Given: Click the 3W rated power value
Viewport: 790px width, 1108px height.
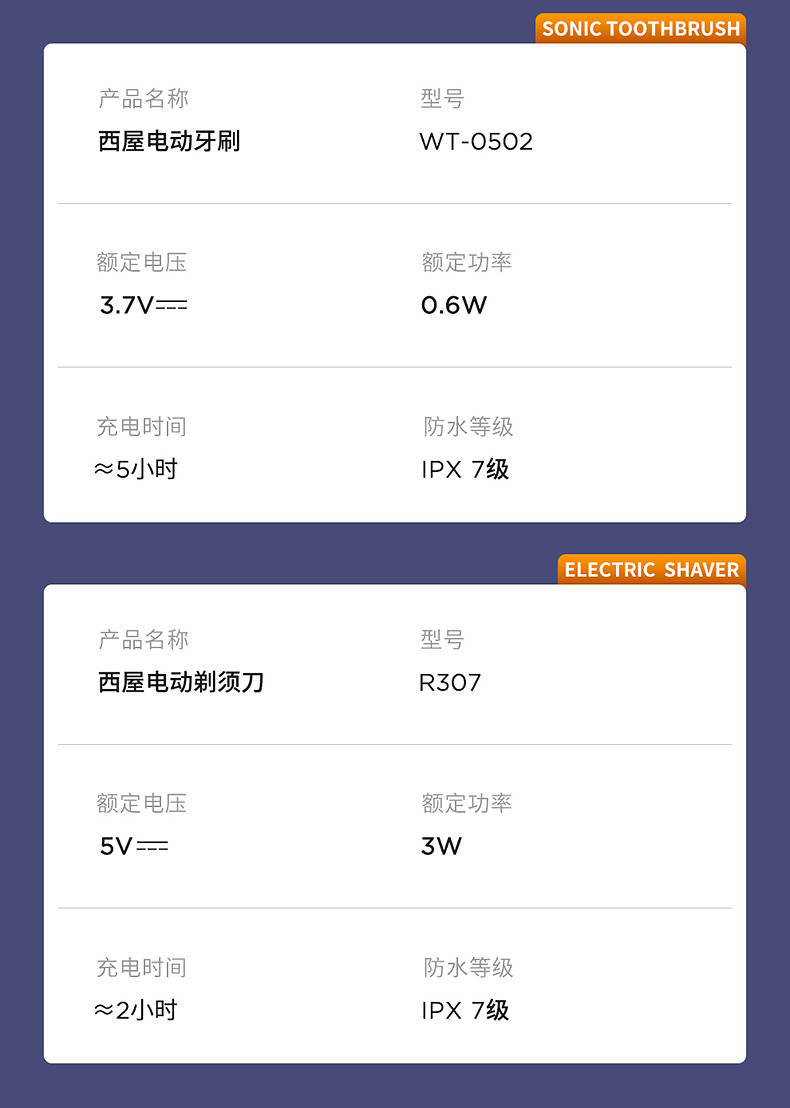Looking at the screenshot, I should [x=441, y=846].
